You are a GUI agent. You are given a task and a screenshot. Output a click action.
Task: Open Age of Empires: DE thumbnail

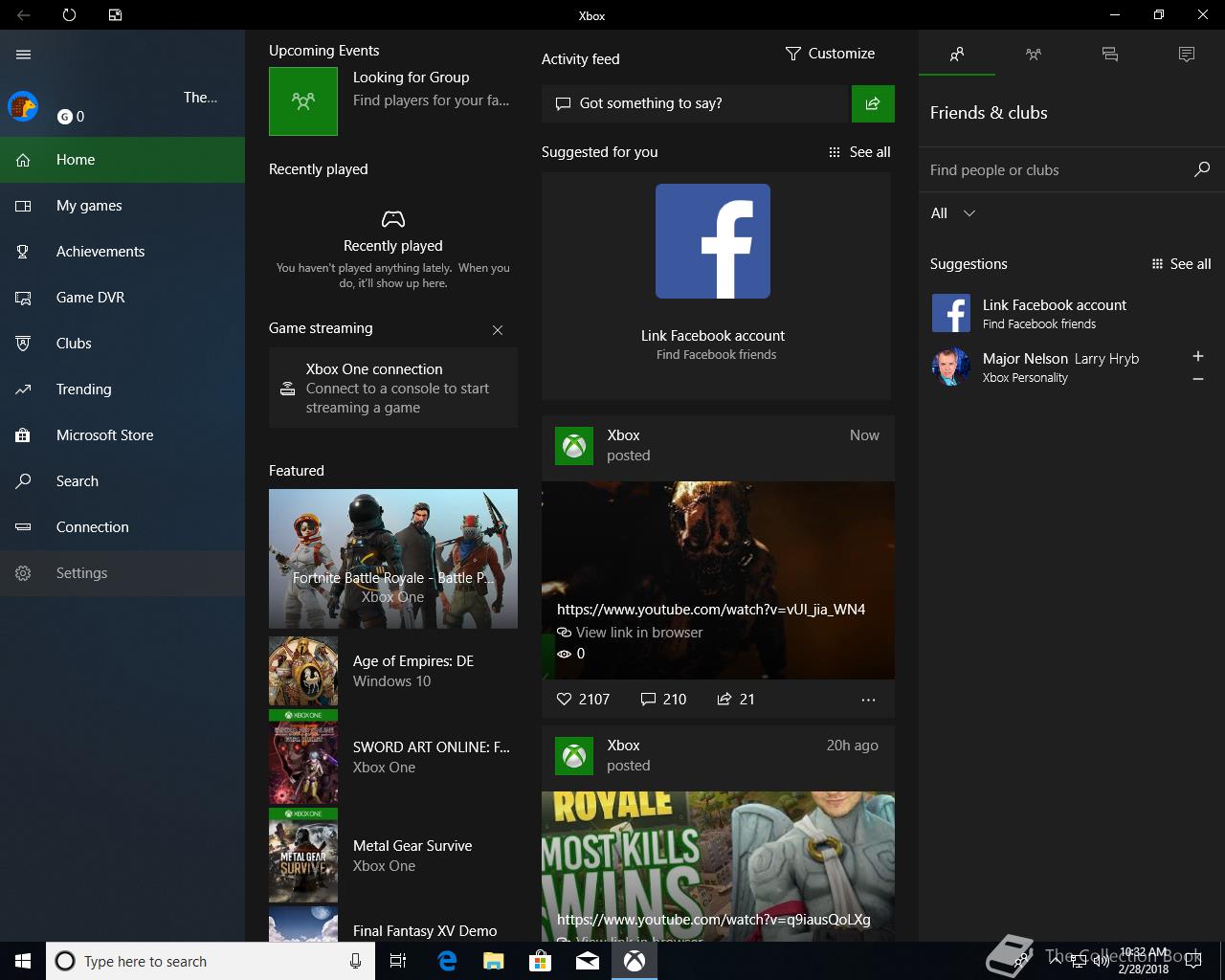[303, 671]
